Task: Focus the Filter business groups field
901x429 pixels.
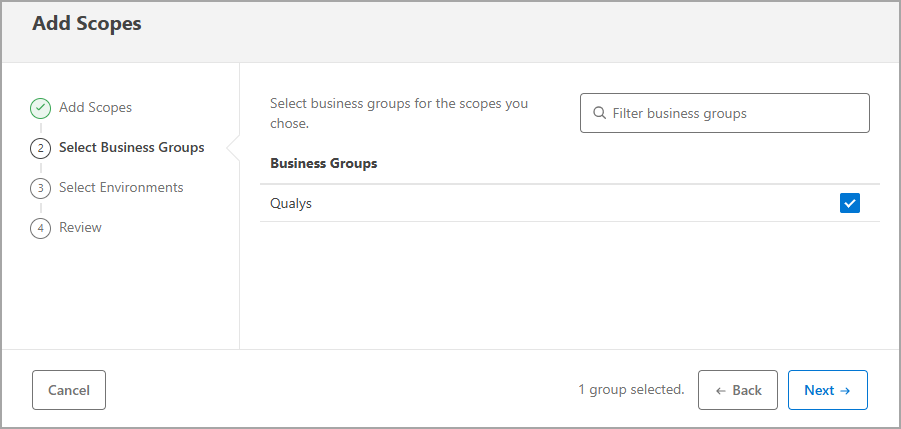Action: click(x=735, y=114)
